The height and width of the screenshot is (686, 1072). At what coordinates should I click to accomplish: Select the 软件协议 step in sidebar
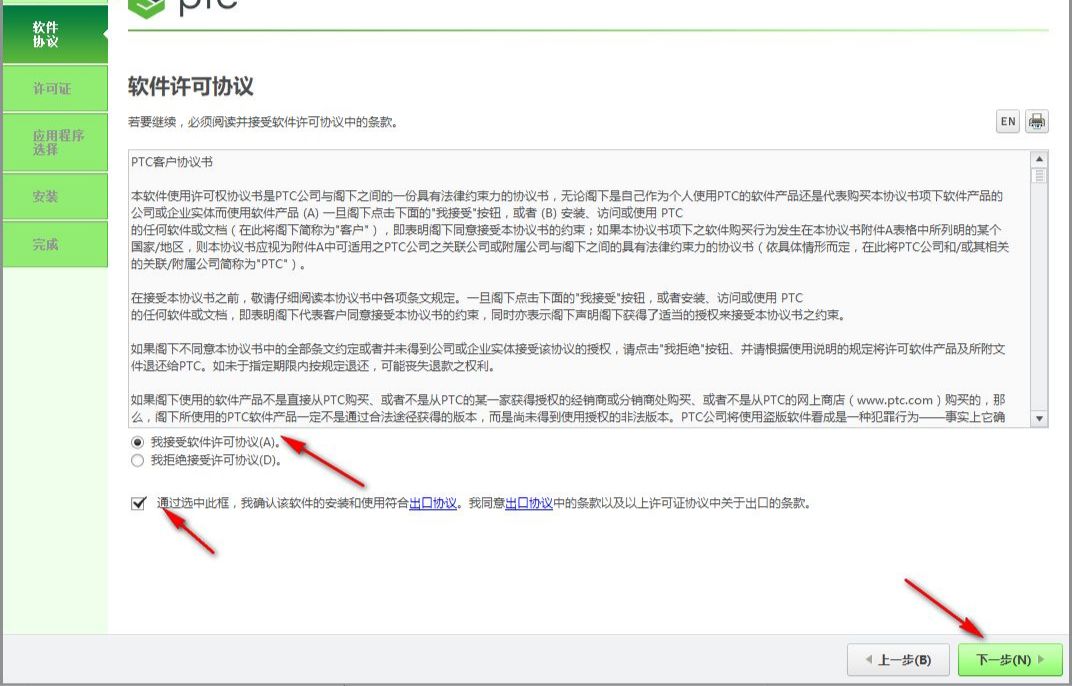55,34
